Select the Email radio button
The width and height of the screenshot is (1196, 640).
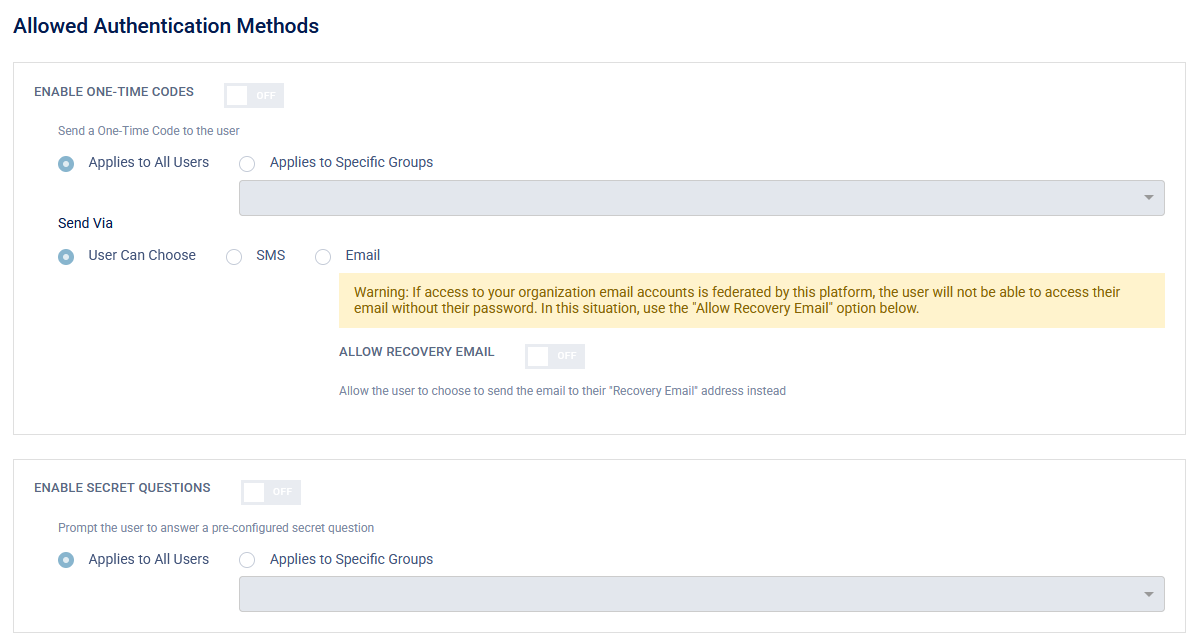(x=323, y=256)
